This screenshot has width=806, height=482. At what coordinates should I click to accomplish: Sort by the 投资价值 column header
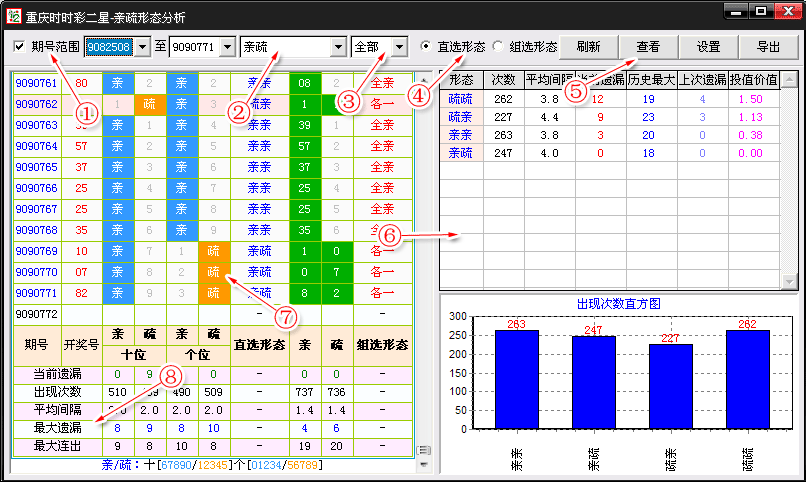pos(754,80)
